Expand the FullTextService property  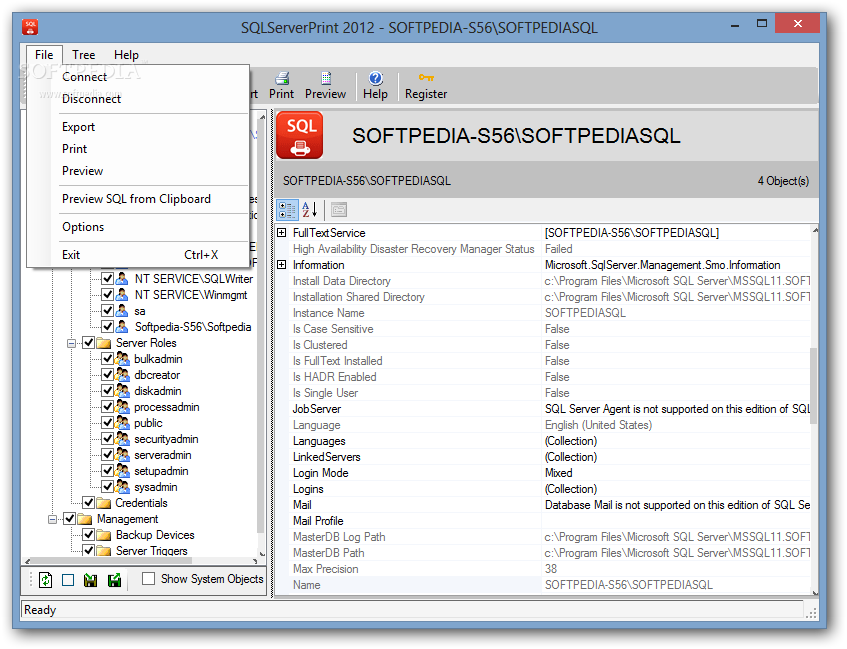point(281,233)
